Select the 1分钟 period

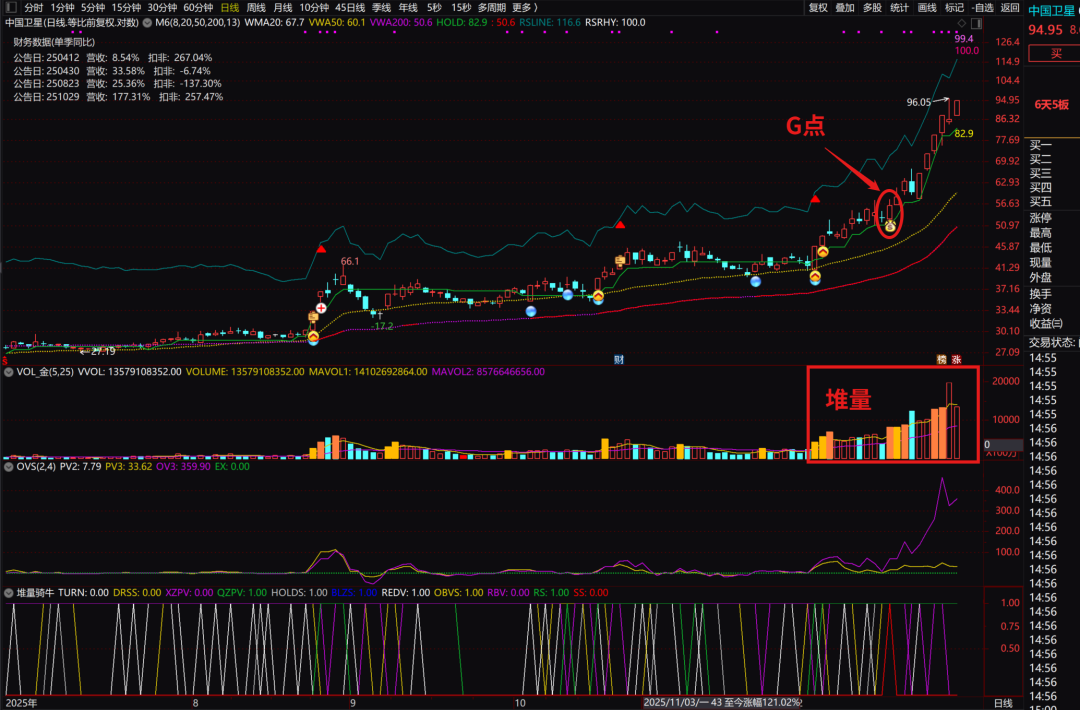62,8
